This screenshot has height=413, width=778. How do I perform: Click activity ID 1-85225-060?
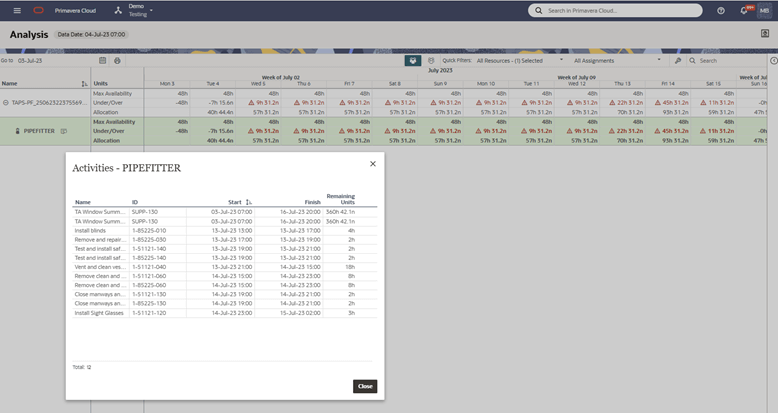tap(149, 285)
